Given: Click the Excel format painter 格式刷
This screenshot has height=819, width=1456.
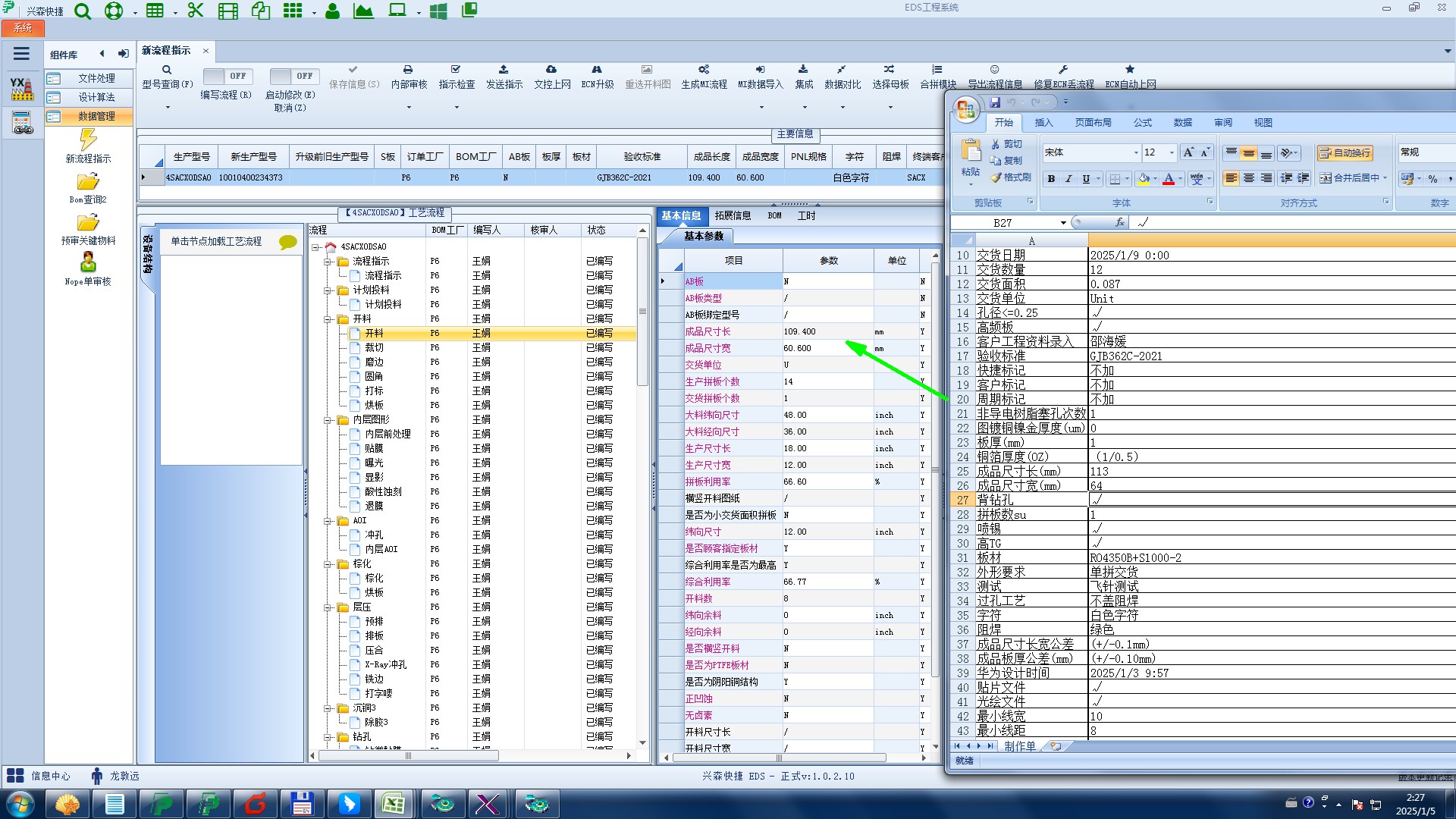Looking at the screenshot, I should 1010,177.
